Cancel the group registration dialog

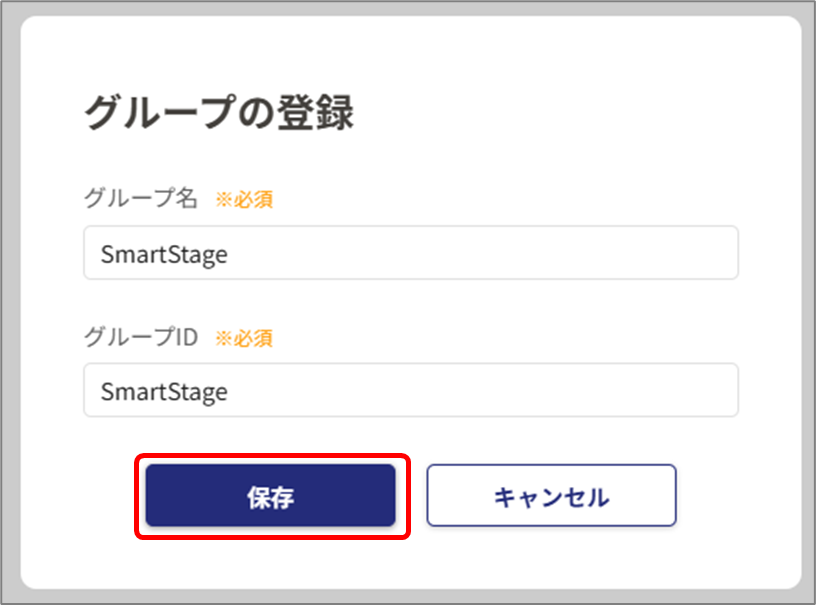click(551, 495)
